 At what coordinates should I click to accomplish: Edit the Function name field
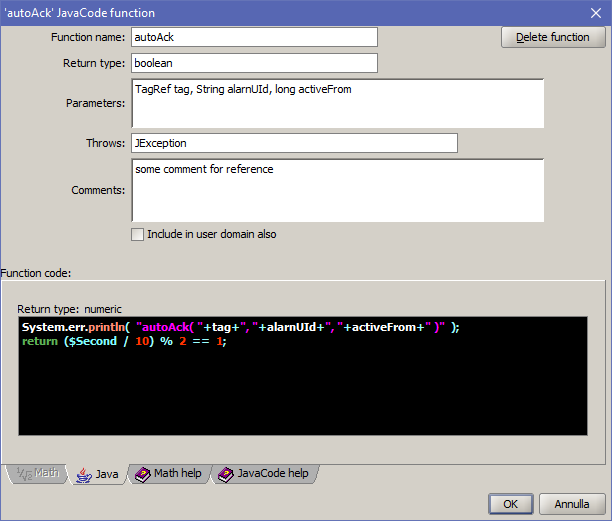254,37
